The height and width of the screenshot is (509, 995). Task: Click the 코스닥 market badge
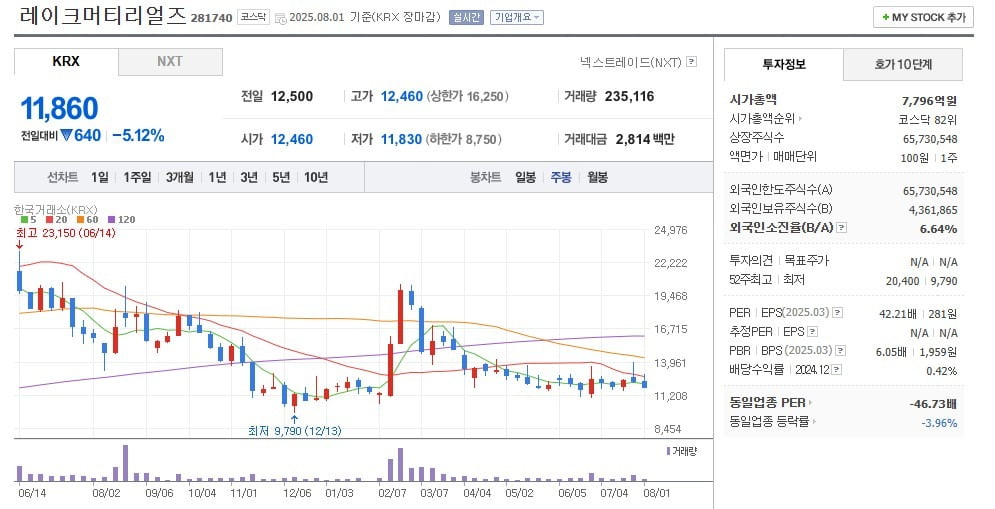click(254, 17)
